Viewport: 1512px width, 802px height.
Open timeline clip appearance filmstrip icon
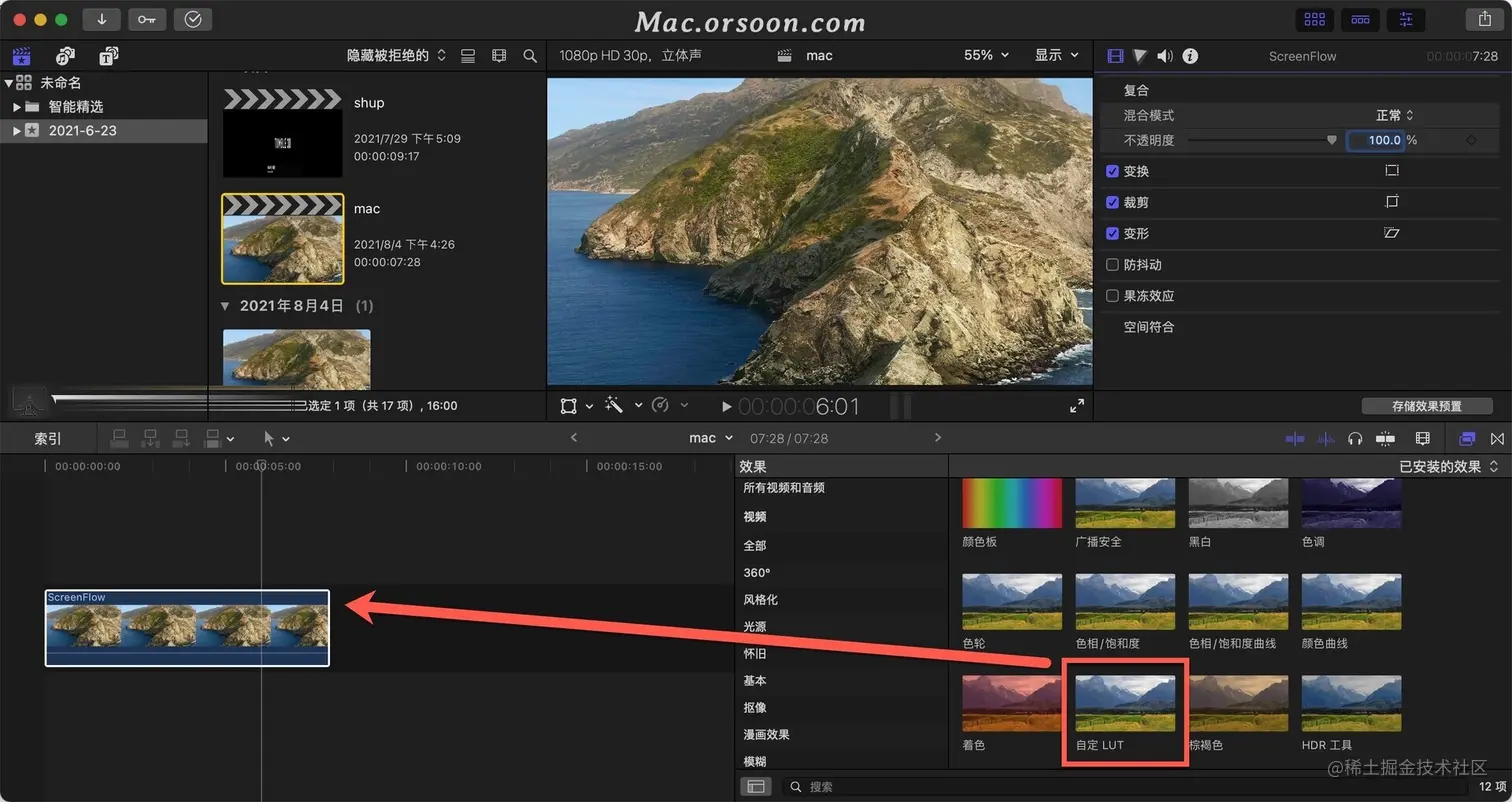point(1423,438)
